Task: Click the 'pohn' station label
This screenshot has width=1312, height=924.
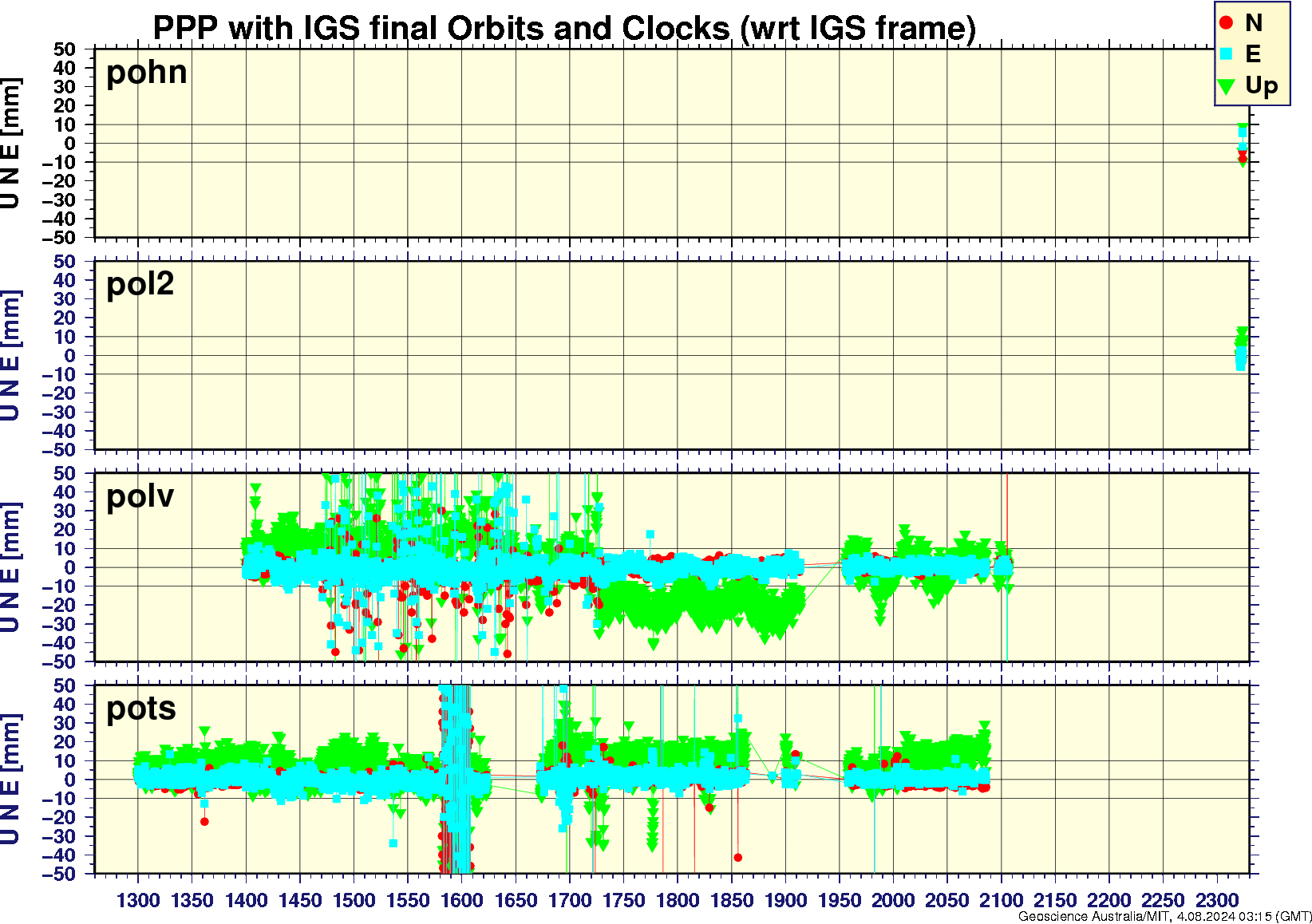Action: [147, 73]
